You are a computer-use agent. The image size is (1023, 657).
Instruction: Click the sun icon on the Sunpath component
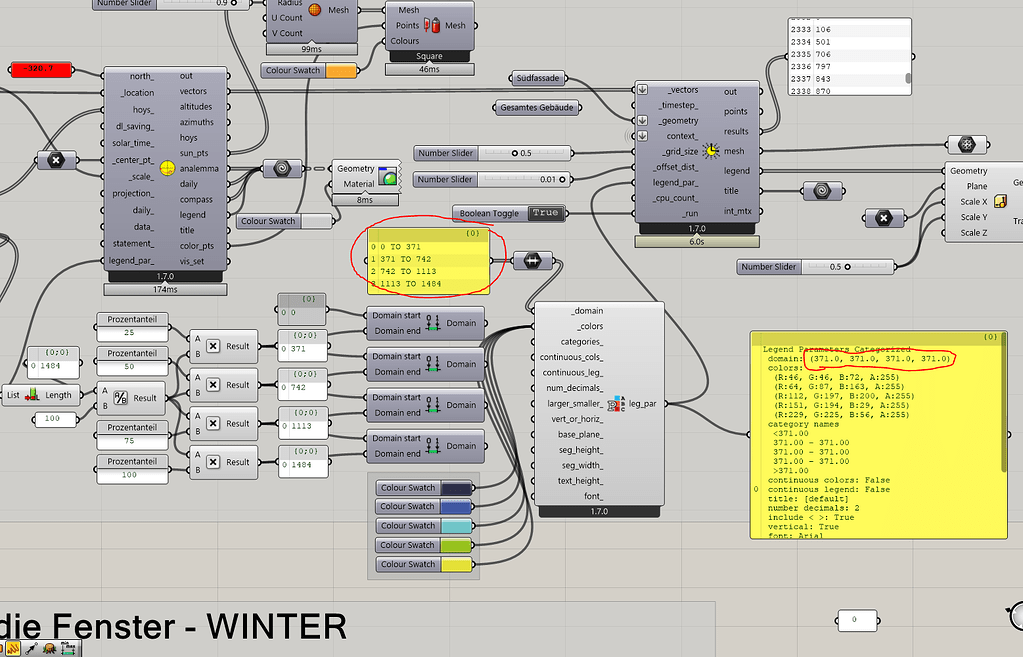[x=166, y=168]
